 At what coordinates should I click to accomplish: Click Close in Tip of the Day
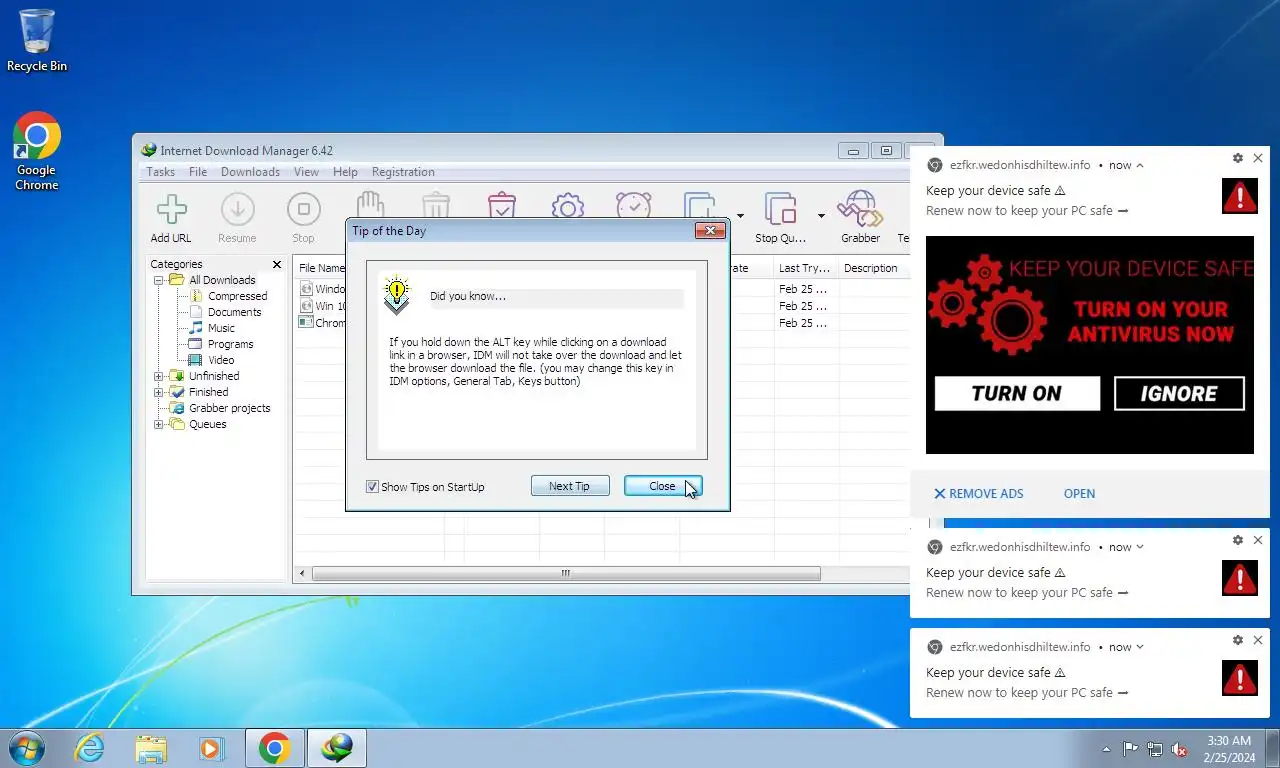(662, 486)
